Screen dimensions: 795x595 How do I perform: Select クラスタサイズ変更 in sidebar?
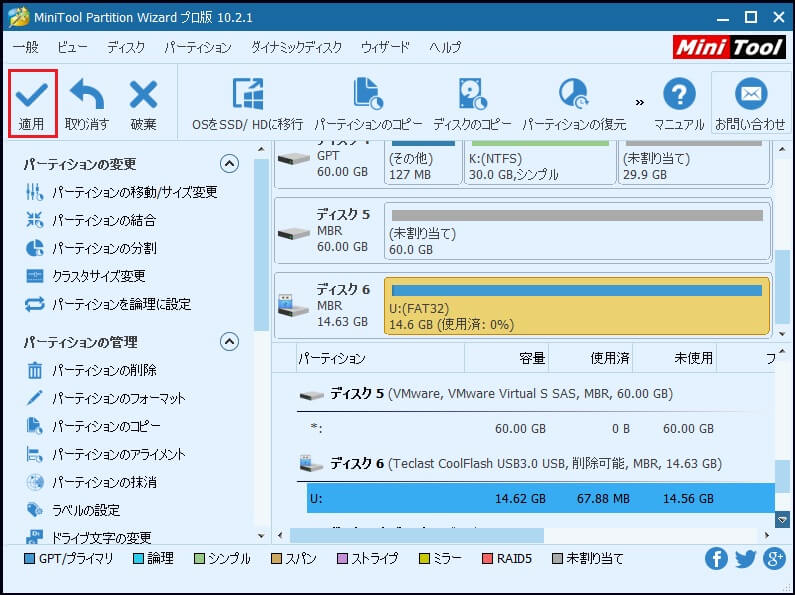click(85, 276)
